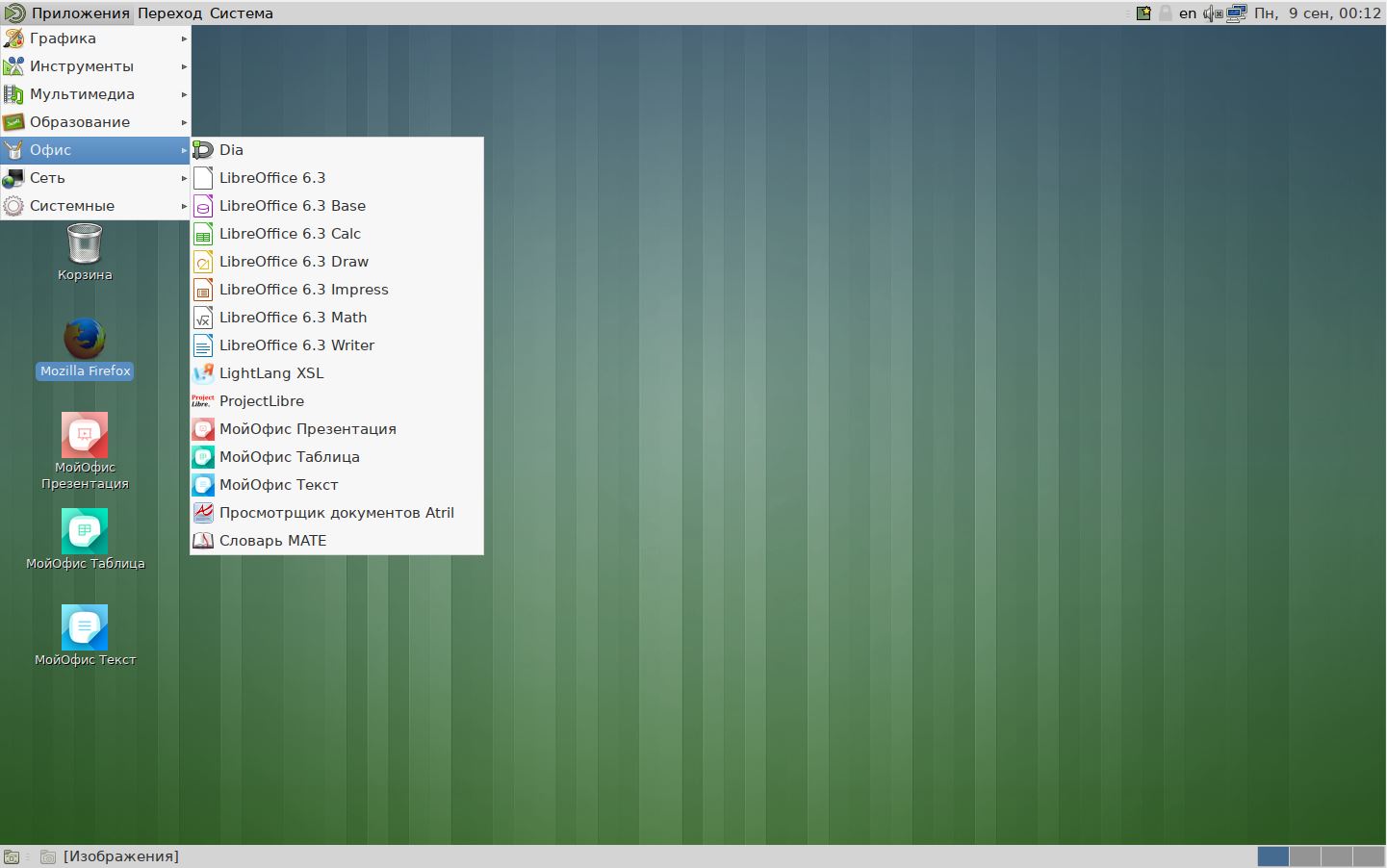Expand the Образование category submenu
This screenshot has height=868, width=1387.
point(95,122)
